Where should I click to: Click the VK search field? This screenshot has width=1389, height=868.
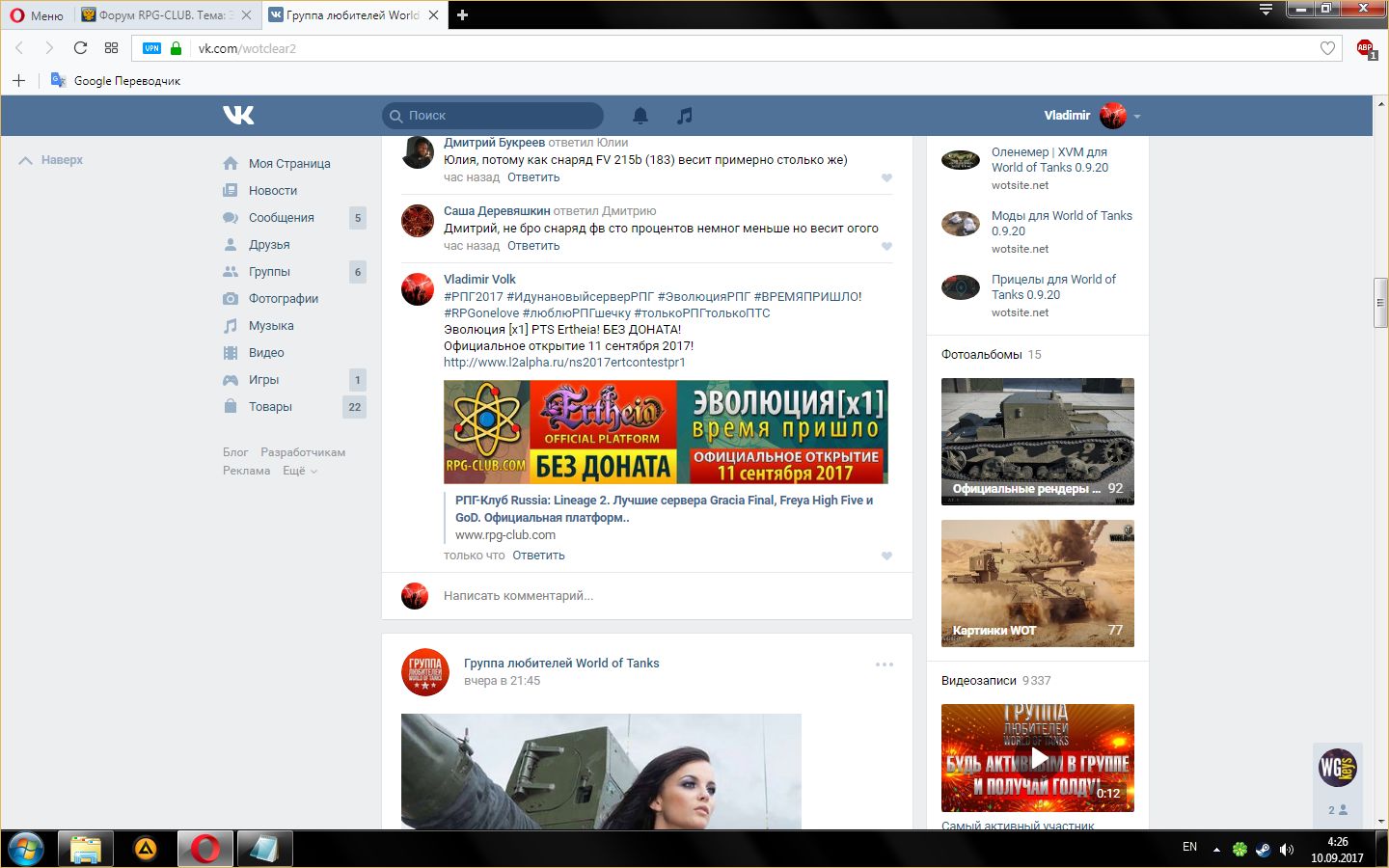click(x=493, y=116)
